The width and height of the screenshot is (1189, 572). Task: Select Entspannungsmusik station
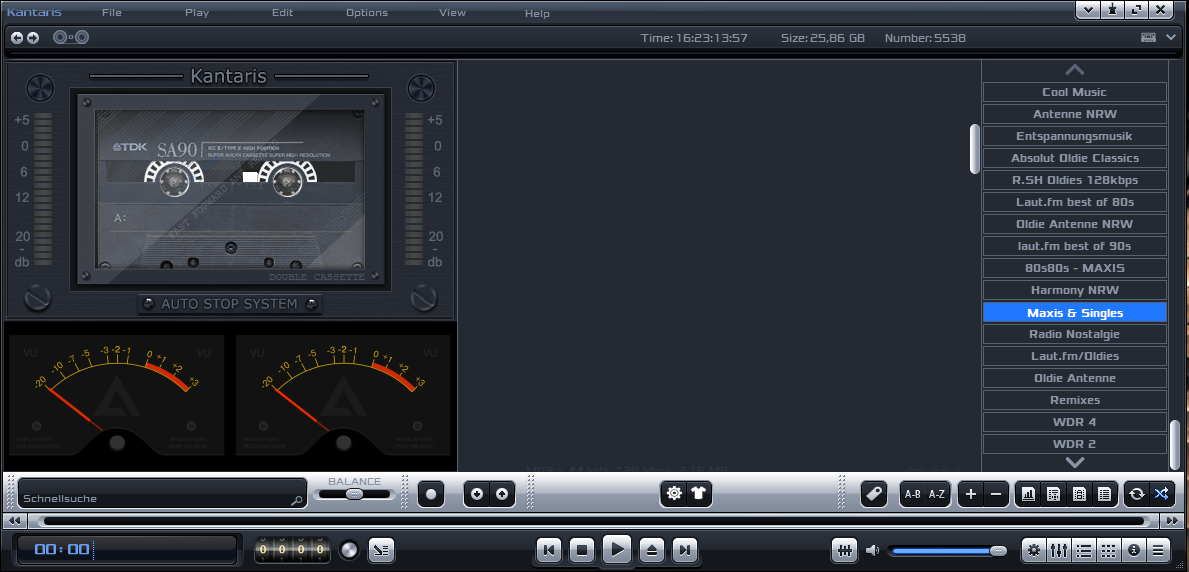coord(1074,136)
